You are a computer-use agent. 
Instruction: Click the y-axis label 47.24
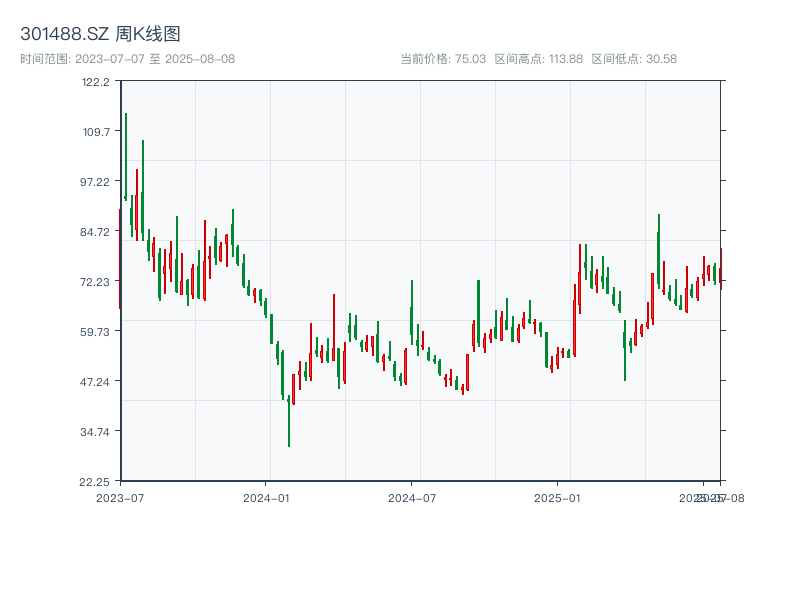(95, 382)
